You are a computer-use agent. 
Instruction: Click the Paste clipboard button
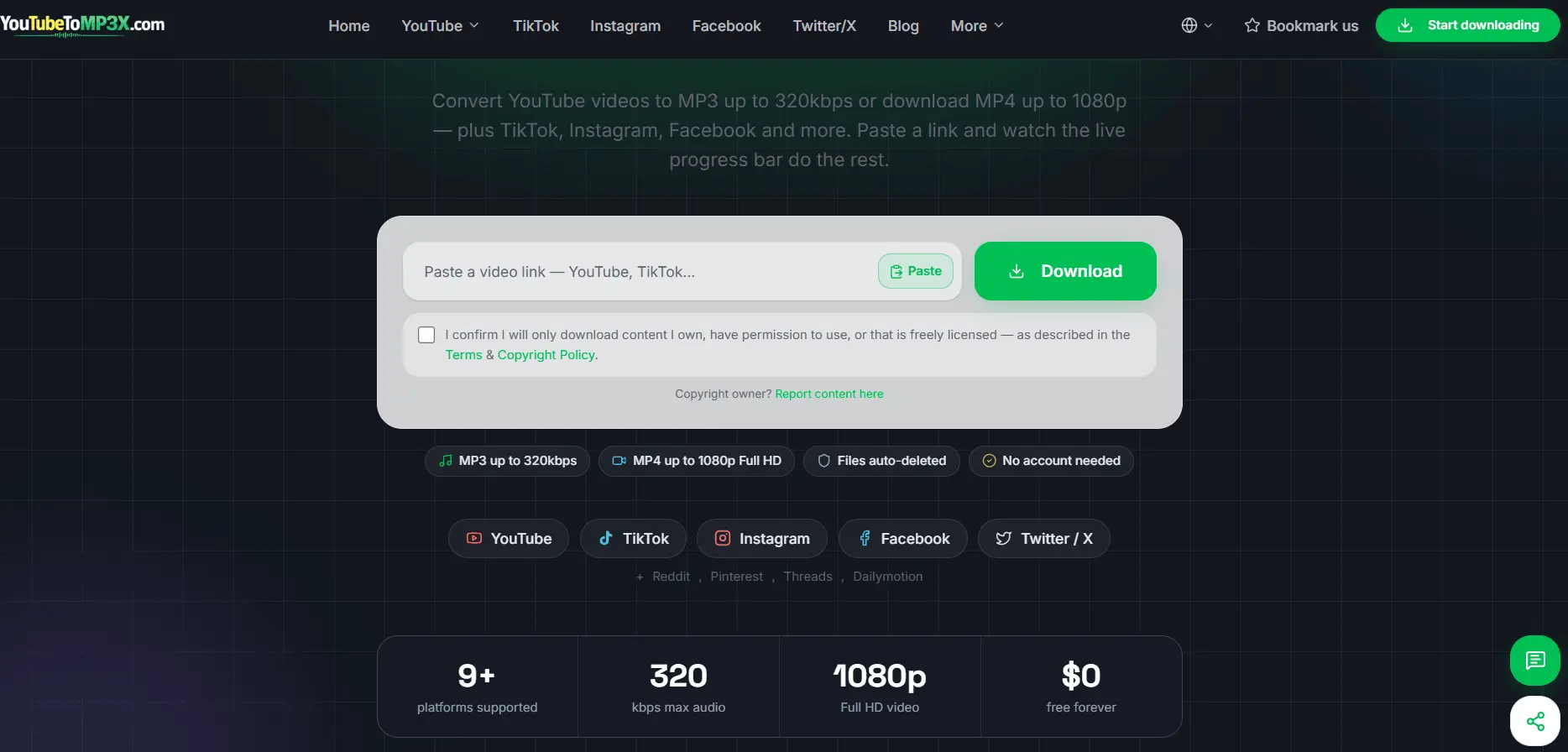tap(915, 271)
